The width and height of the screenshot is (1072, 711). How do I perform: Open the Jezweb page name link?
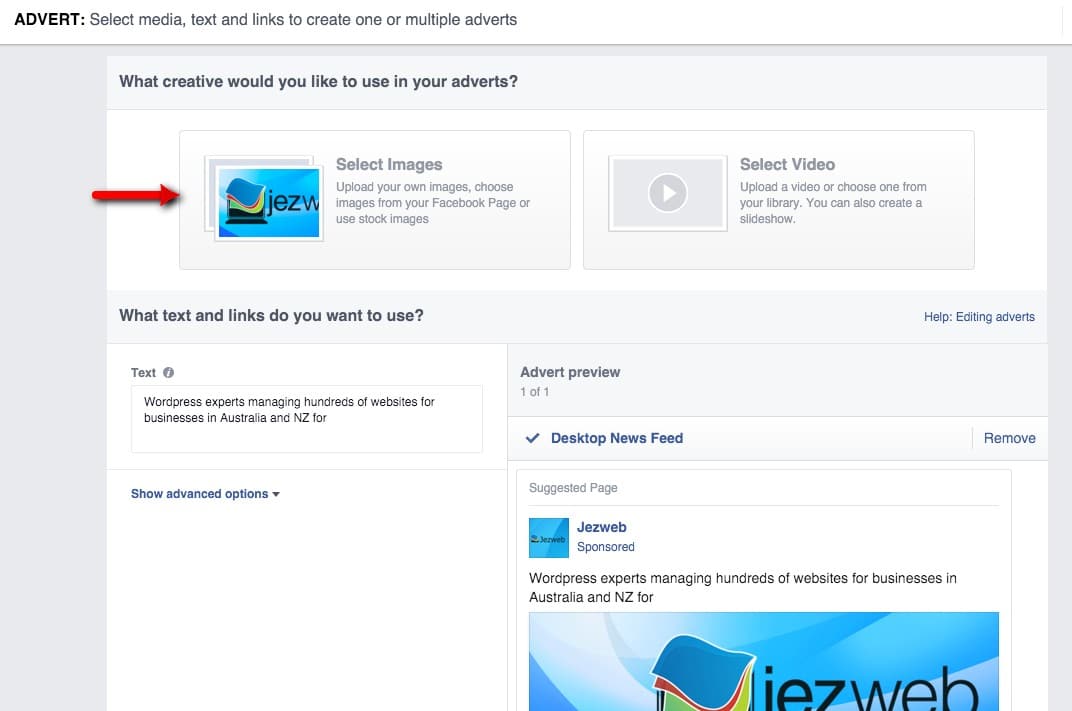coord(602,527)
